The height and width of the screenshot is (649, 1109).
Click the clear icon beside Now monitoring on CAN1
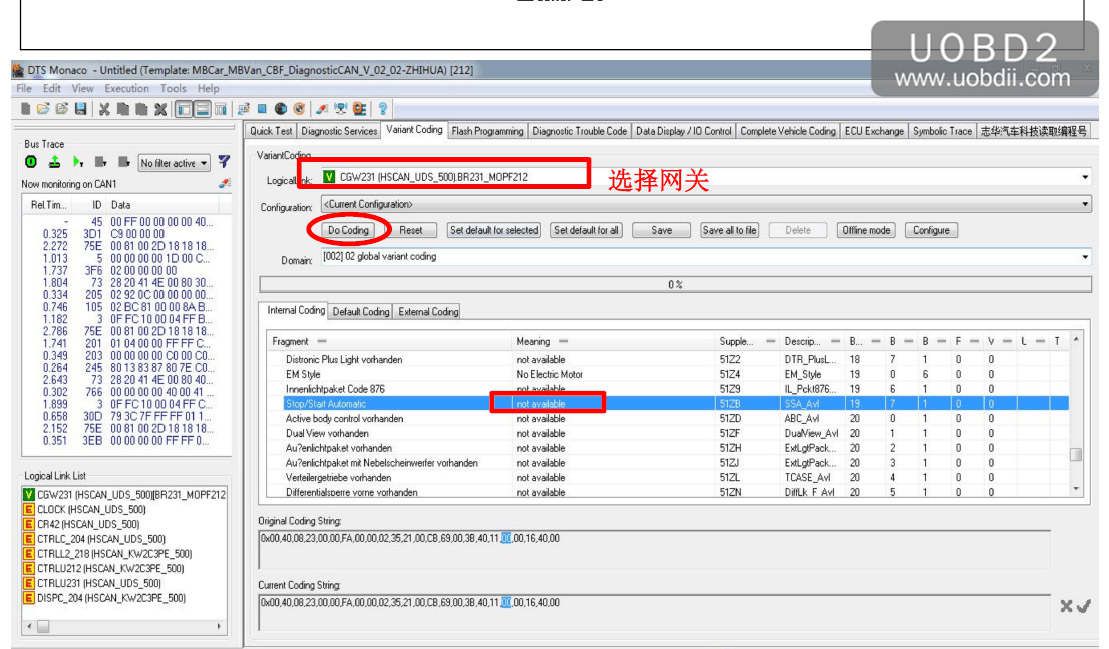click(225, 183)
